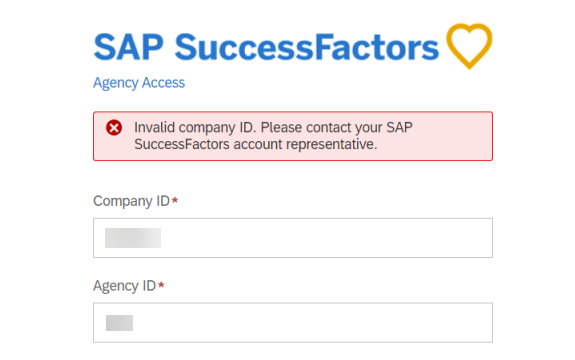Focus the Agency ID input field
Viewport: 575px width, 360px height.
[x=293, y=323]
